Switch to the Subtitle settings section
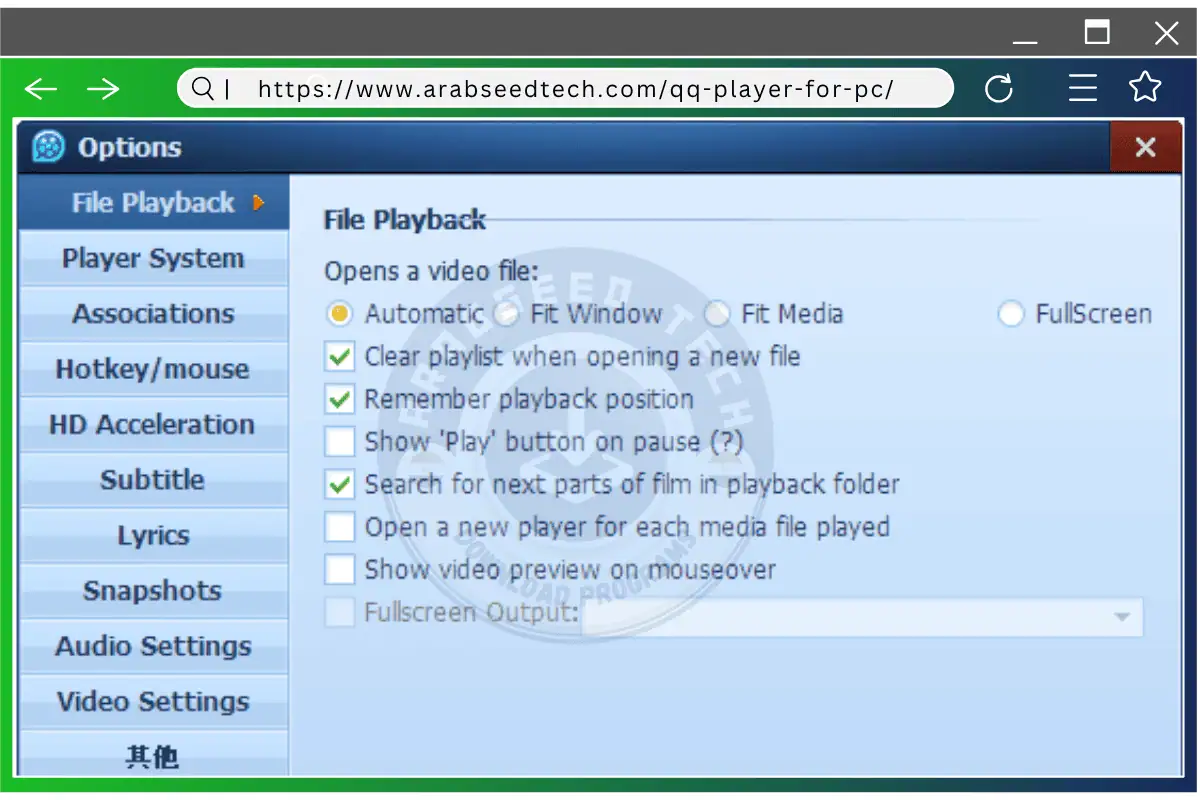Image resolution: width=1200 pixels, height=800 pixels. [153, 480]
